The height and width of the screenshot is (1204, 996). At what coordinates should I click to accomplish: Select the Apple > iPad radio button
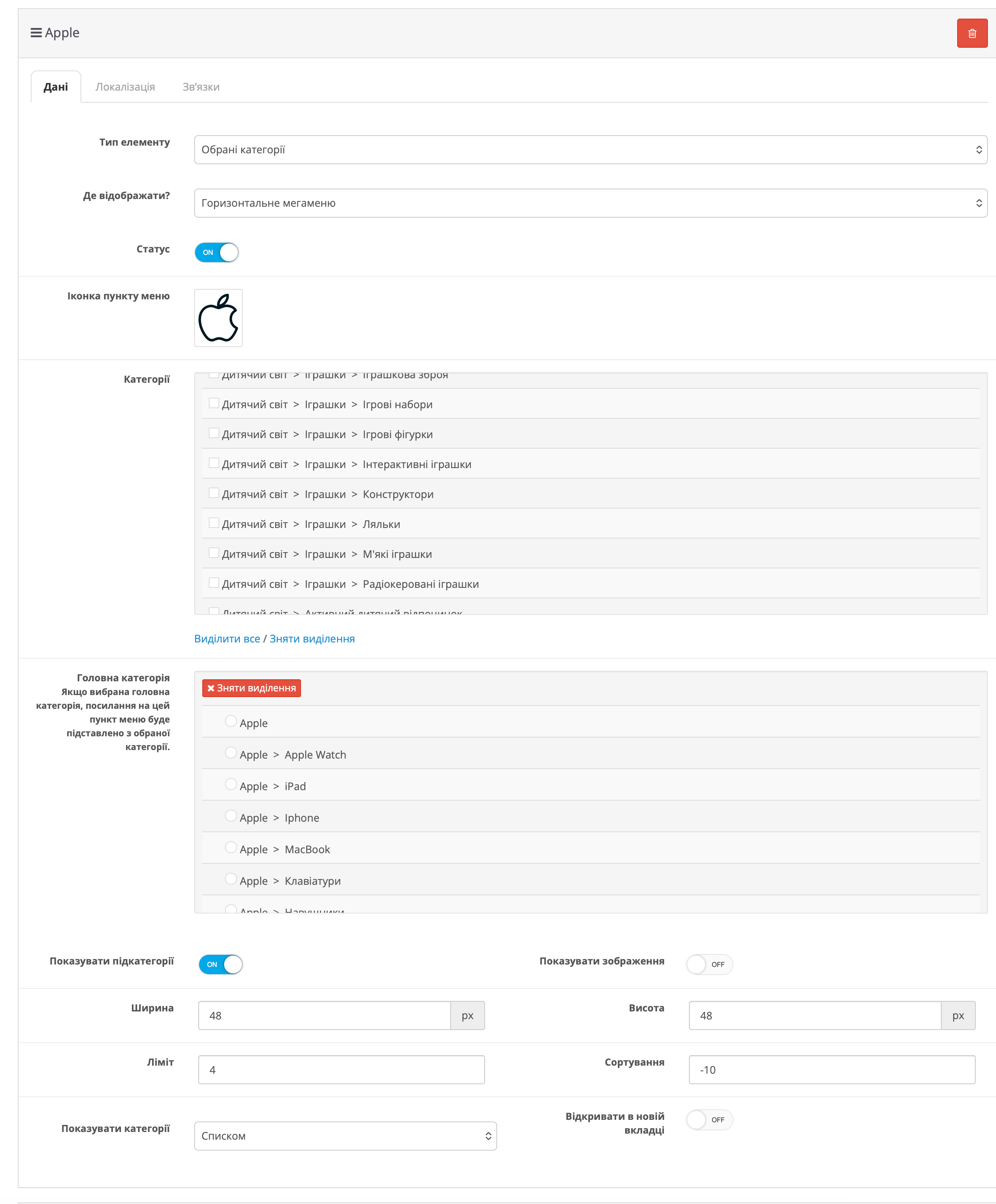pos(231,784)
